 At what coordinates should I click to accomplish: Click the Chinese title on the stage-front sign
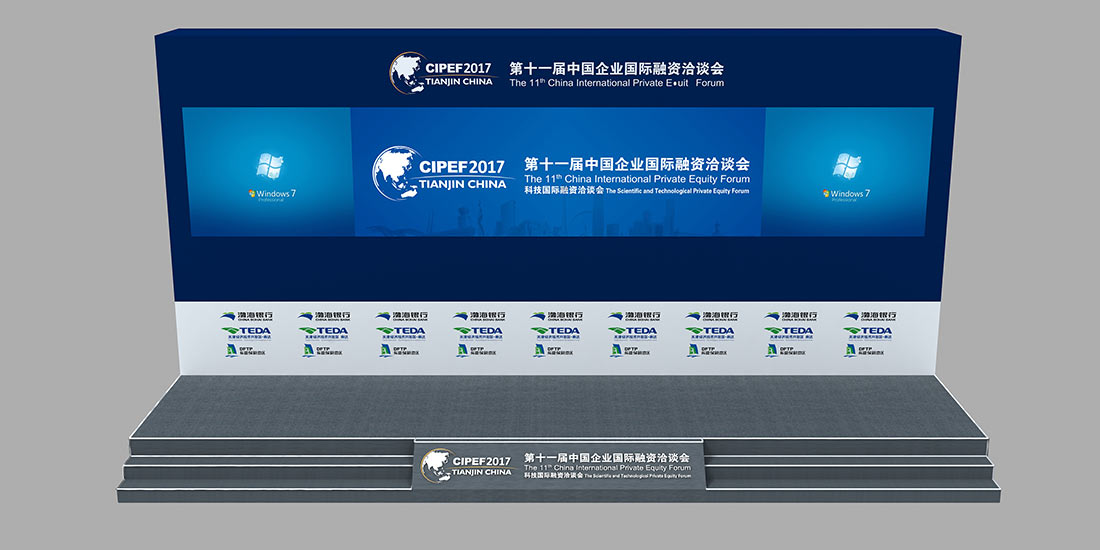coord(614,456)
